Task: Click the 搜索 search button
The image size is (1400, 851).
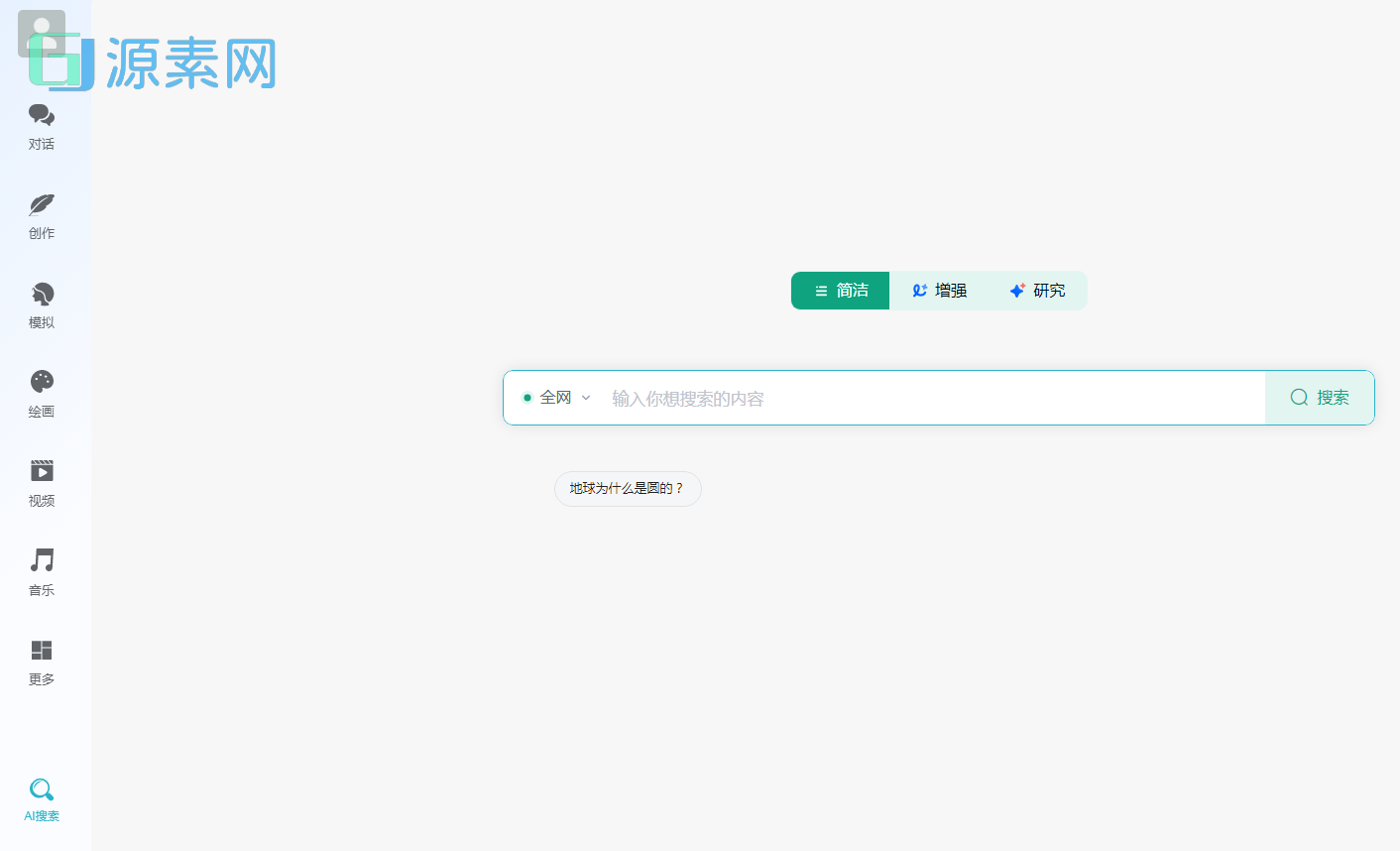Action: (x=1320, y=397)
